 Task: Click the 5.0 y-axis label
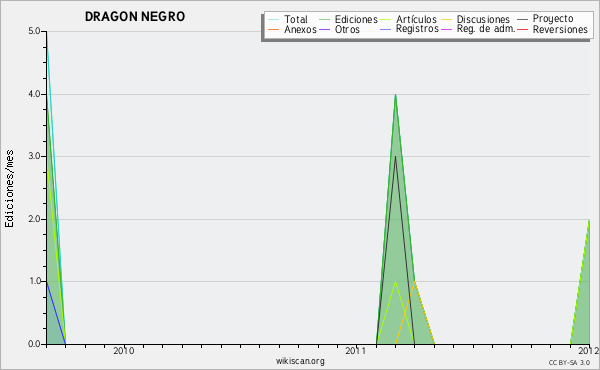tap(34, 31)
